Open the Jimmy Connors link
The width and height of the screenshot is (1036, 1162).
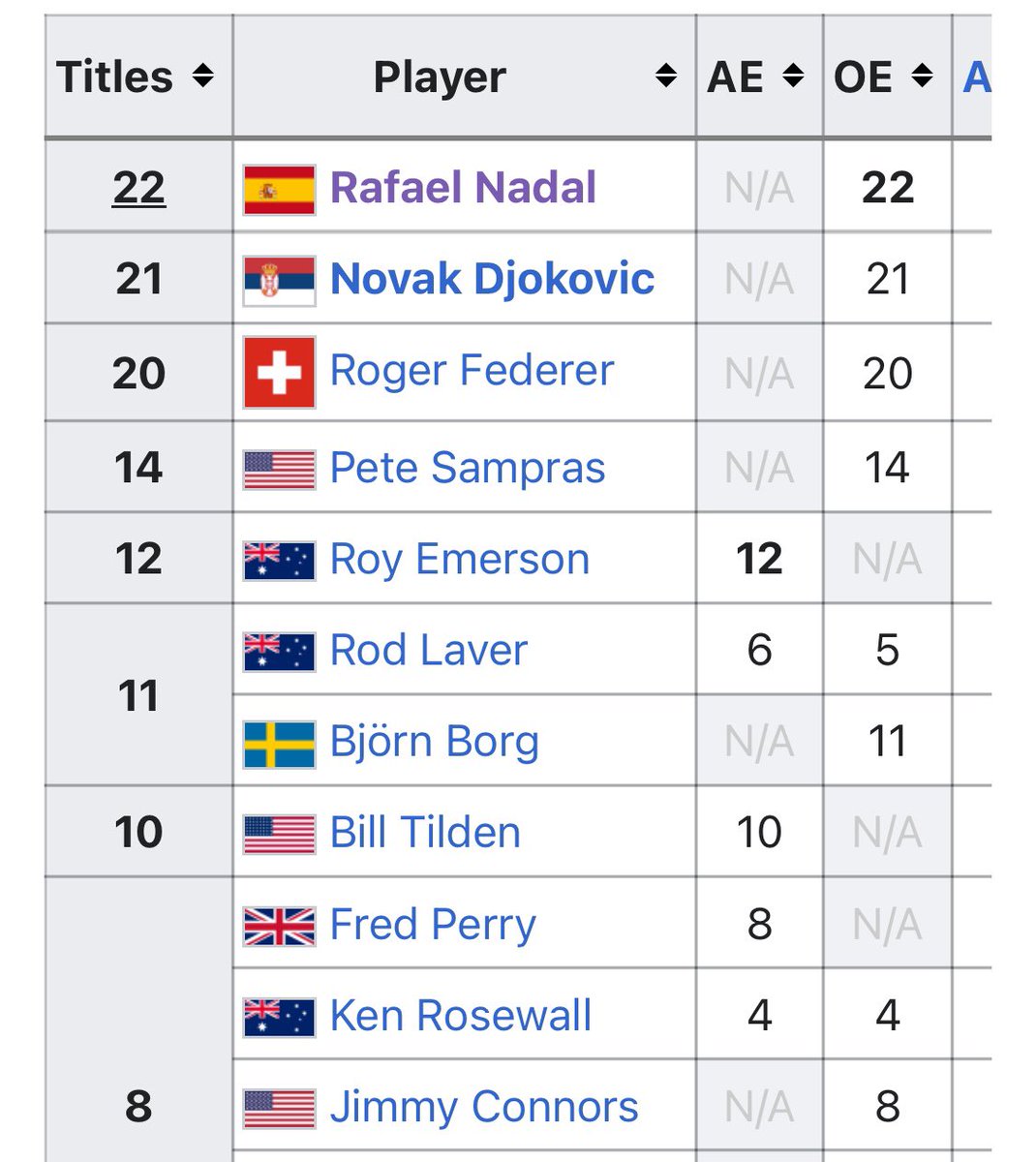484,1107
